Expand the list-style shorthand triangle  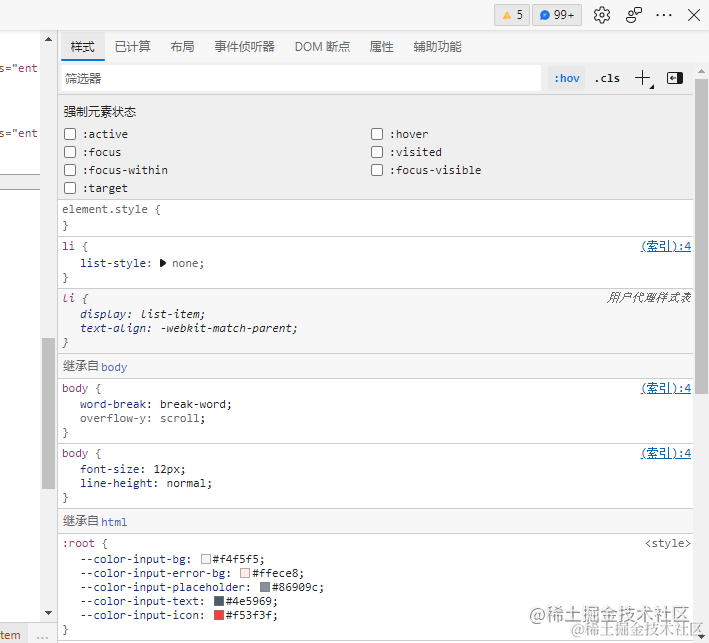tap(163, 263)
